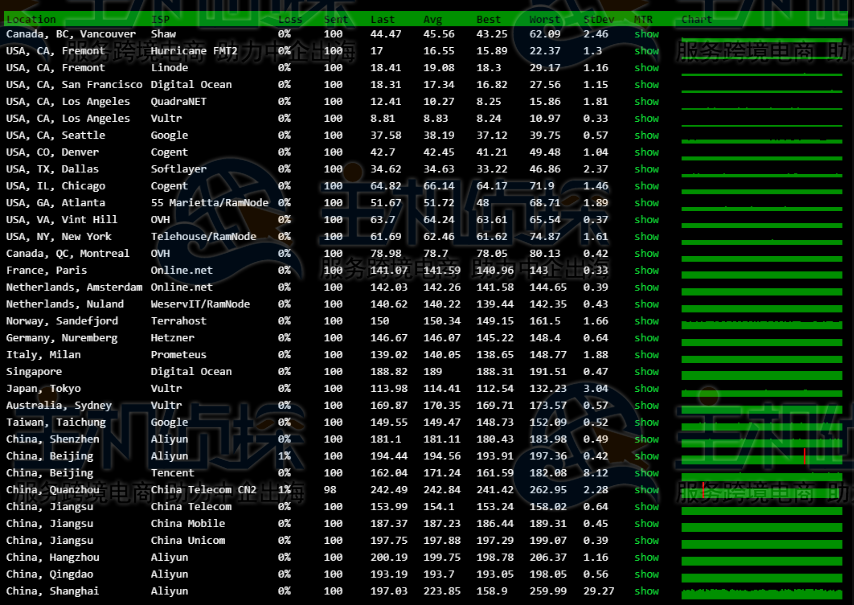Viewport: 854px width, 605px height.
Task: Click the MTR show link for Vancouver Shaw
Action: pyautogui.click(x=646, y=34)
